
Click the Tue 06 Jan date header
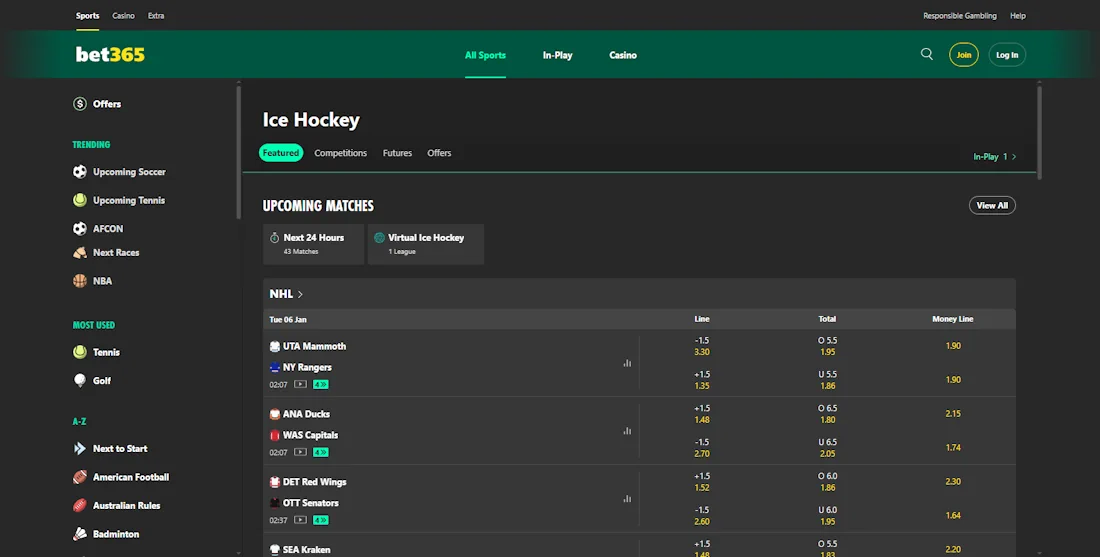coord(288,319)
